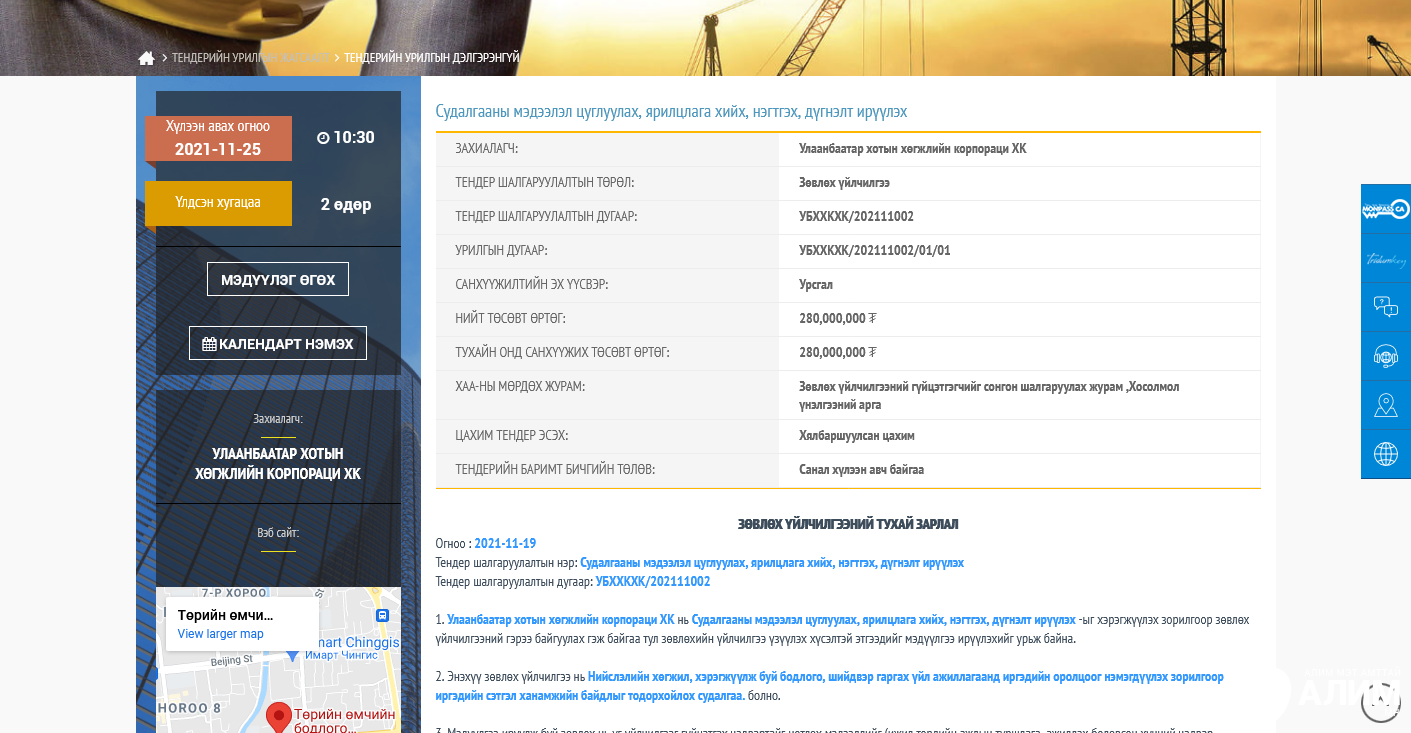Click the Урсгал funding source value
This screenshot has height=733, width=1411.
(x=816, y=284)
